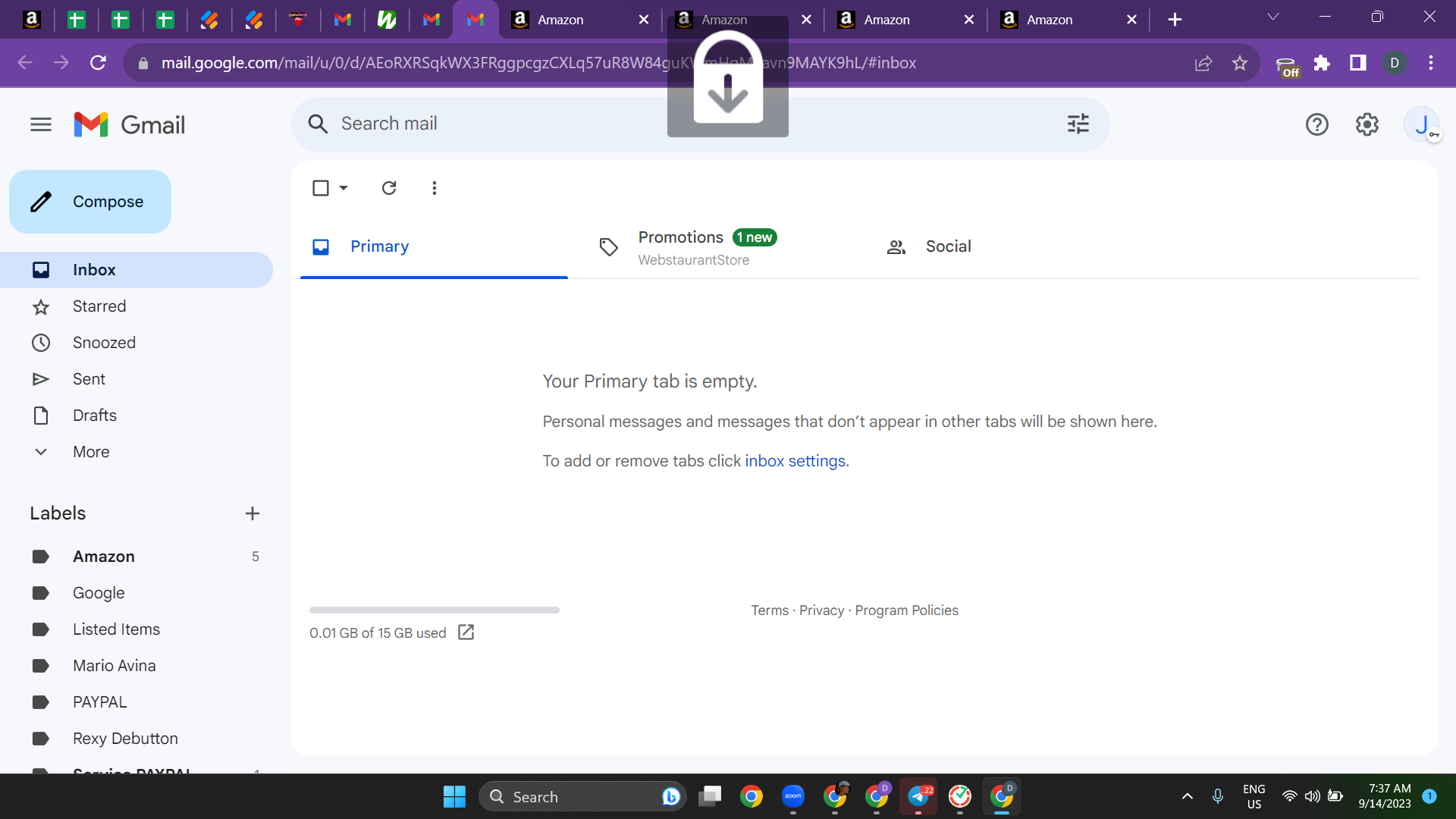The height and width of the screenshot is (819, 1456).
Task: Open the Inbox folder
Action: coord(136,270)
